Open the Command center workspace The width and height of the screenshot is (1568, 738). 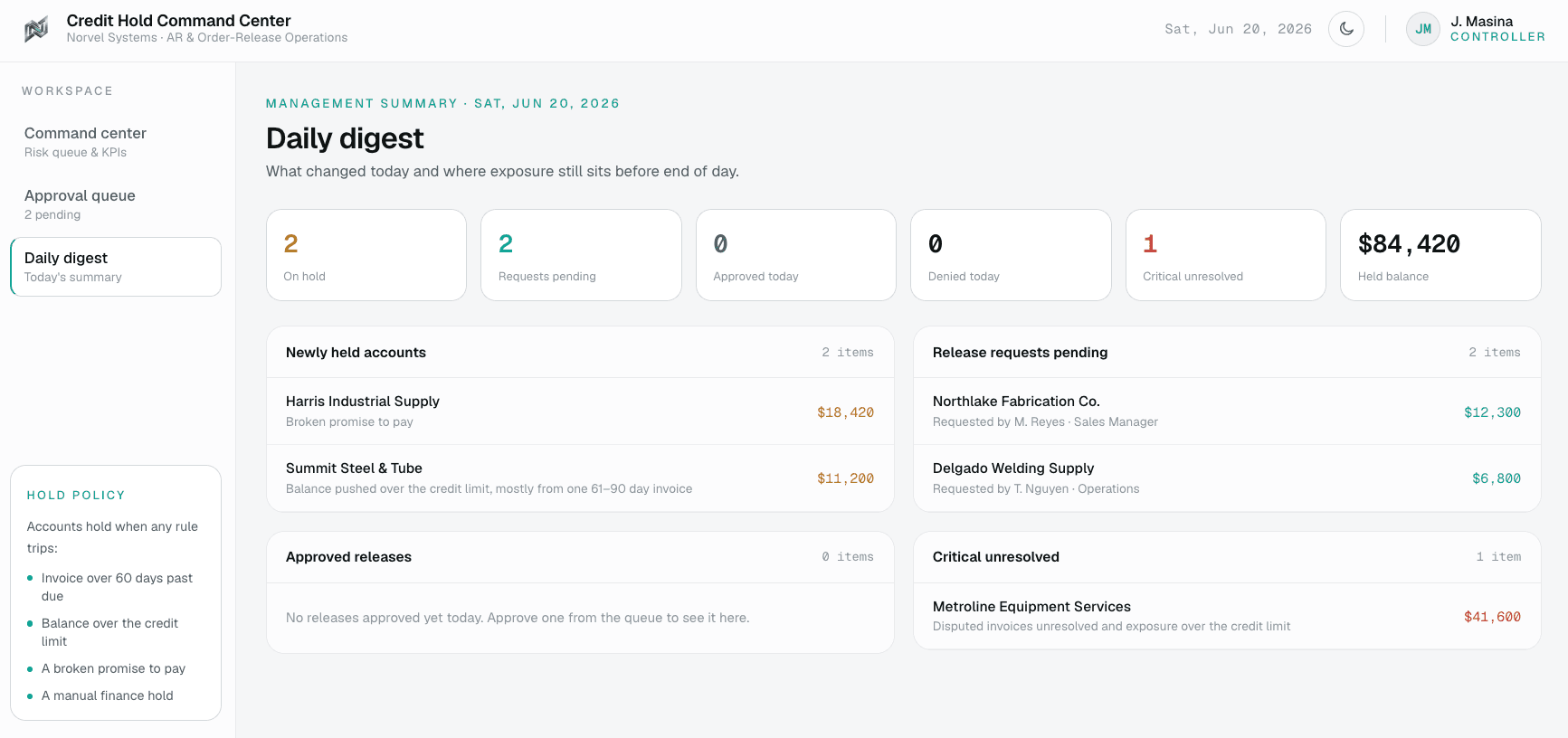[x=116, y=142]
